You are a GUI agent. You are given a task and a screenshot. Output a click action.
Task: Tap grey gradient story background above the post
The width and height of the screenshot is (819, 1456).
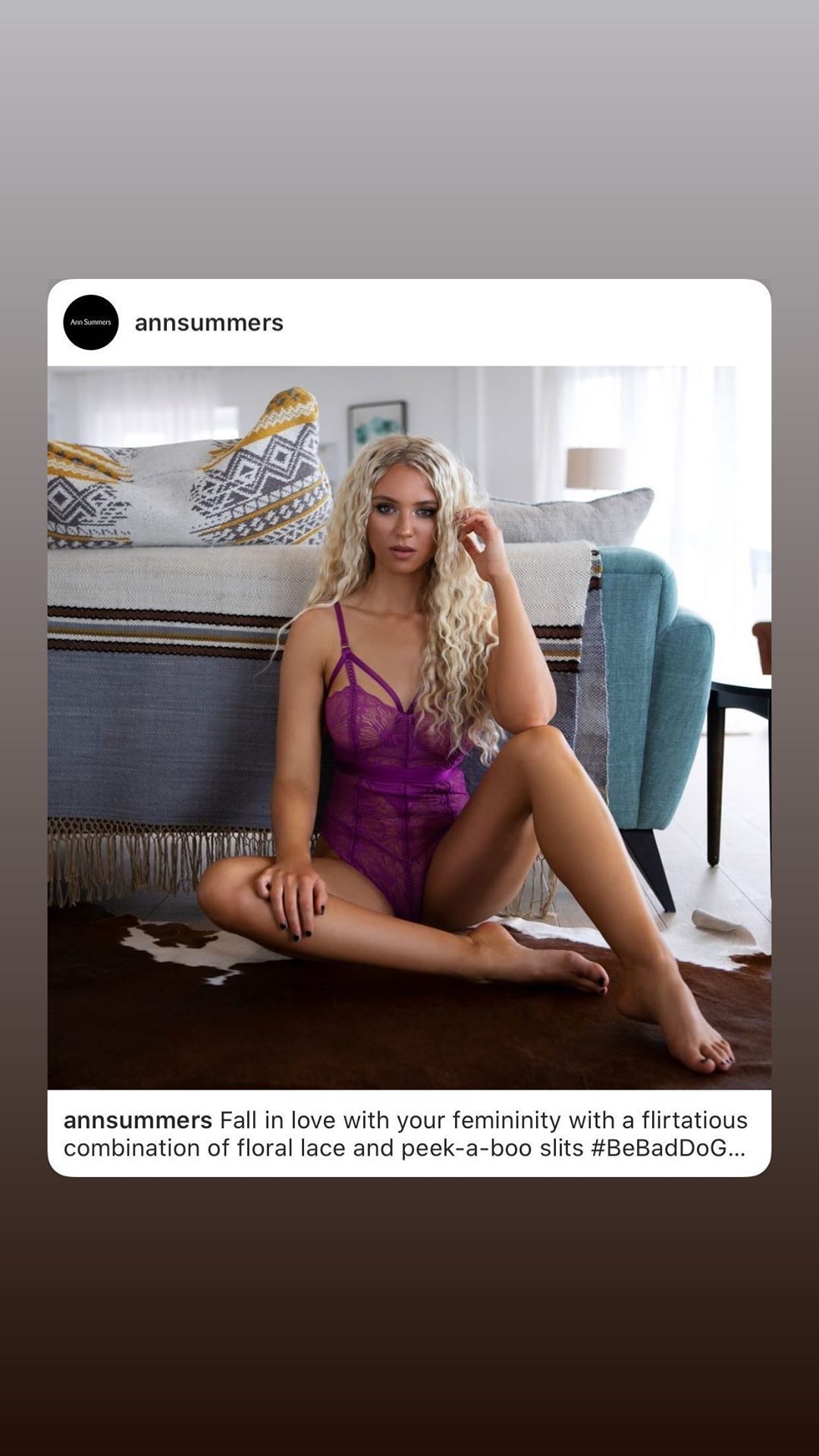pyautogui.click(x=409, y=136)
